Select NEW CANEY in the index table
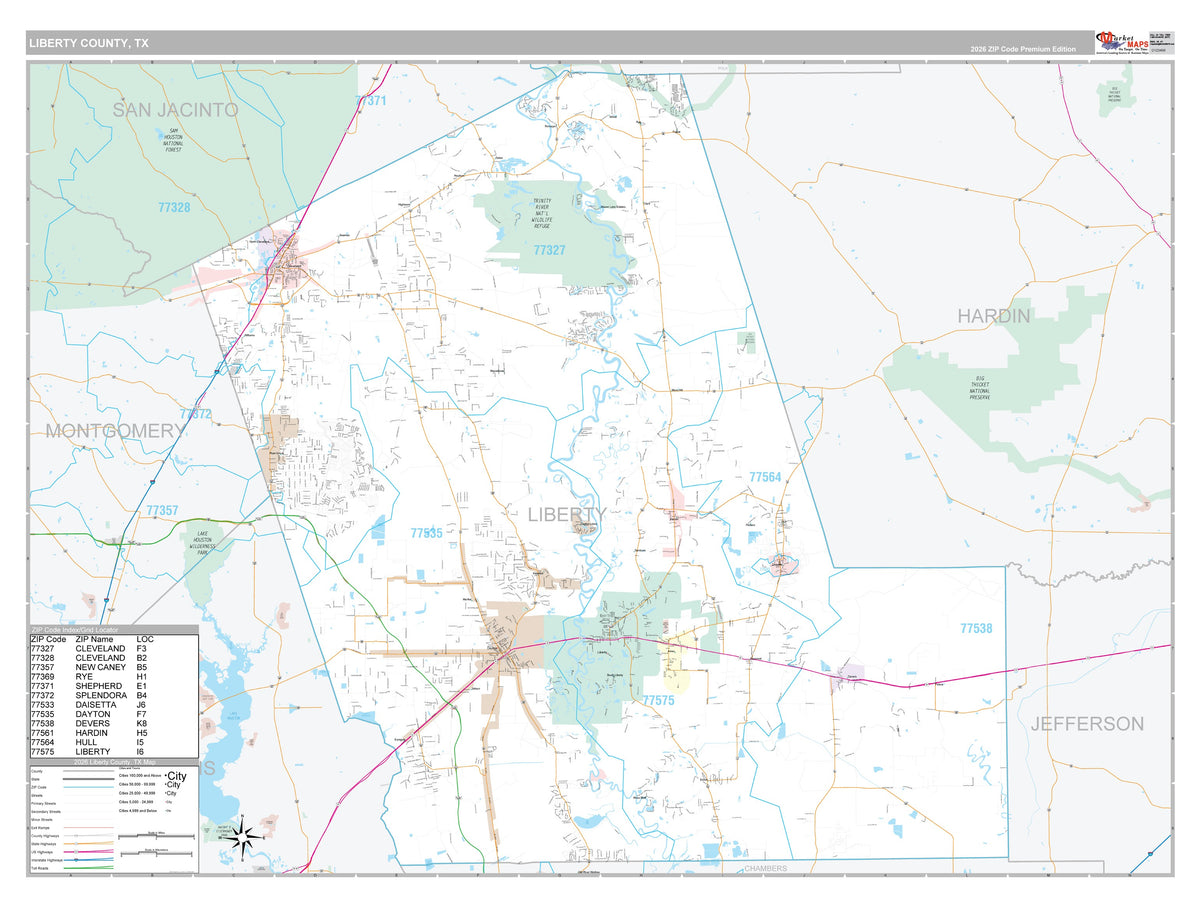The height and width of the screenshot is (908, 1200). click(100, 669)
